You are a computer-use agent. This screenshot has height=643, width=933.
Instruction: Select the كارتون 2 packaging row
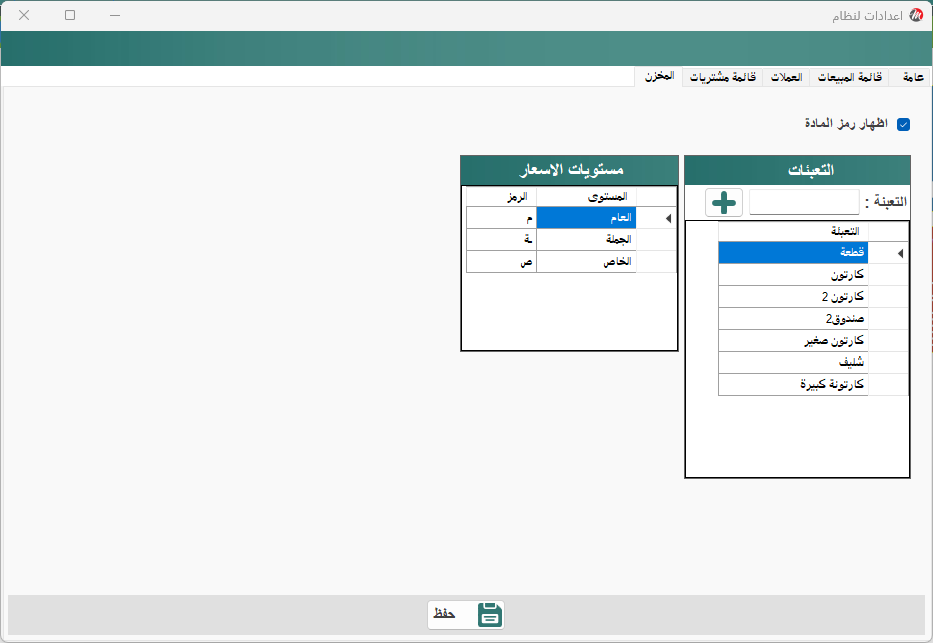coord(793,297)
